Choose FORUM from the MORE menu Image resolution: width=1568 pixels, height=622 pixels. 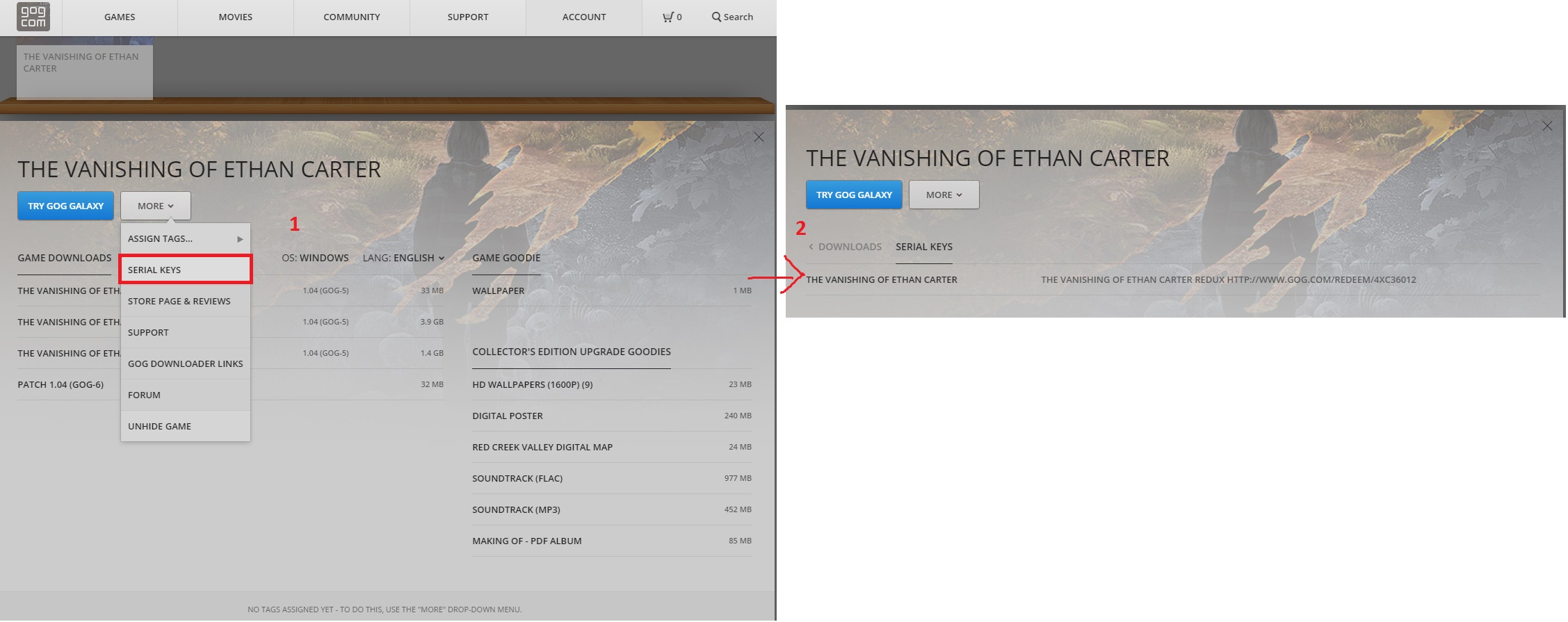(x=185, y=395)
